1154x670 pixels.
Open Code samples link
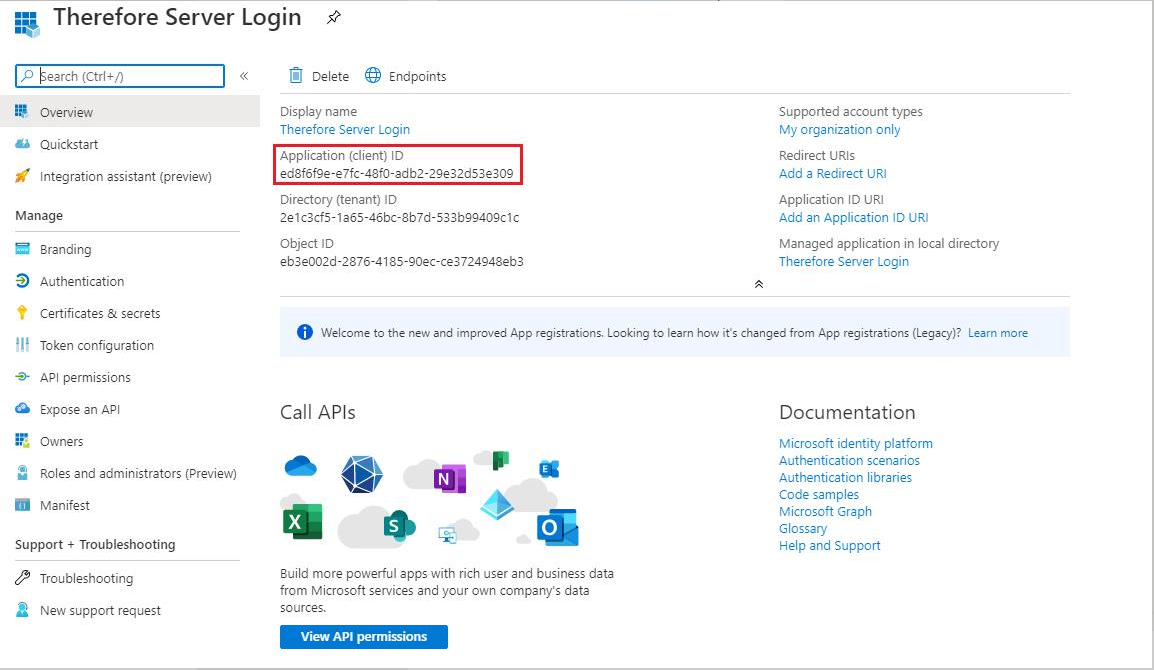click(818, 494)
